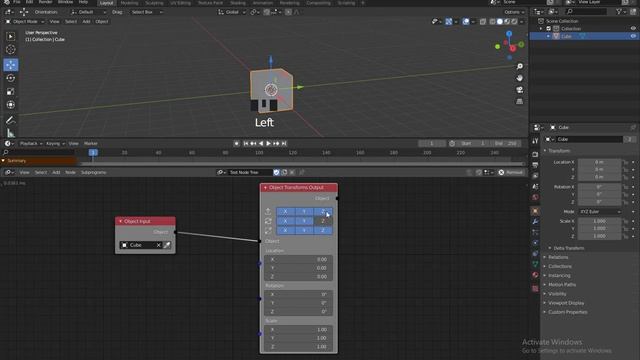This screenshot has width=640, height=360.
Task: Toggle Location Z button in node
Action: (x=323, y=211)
